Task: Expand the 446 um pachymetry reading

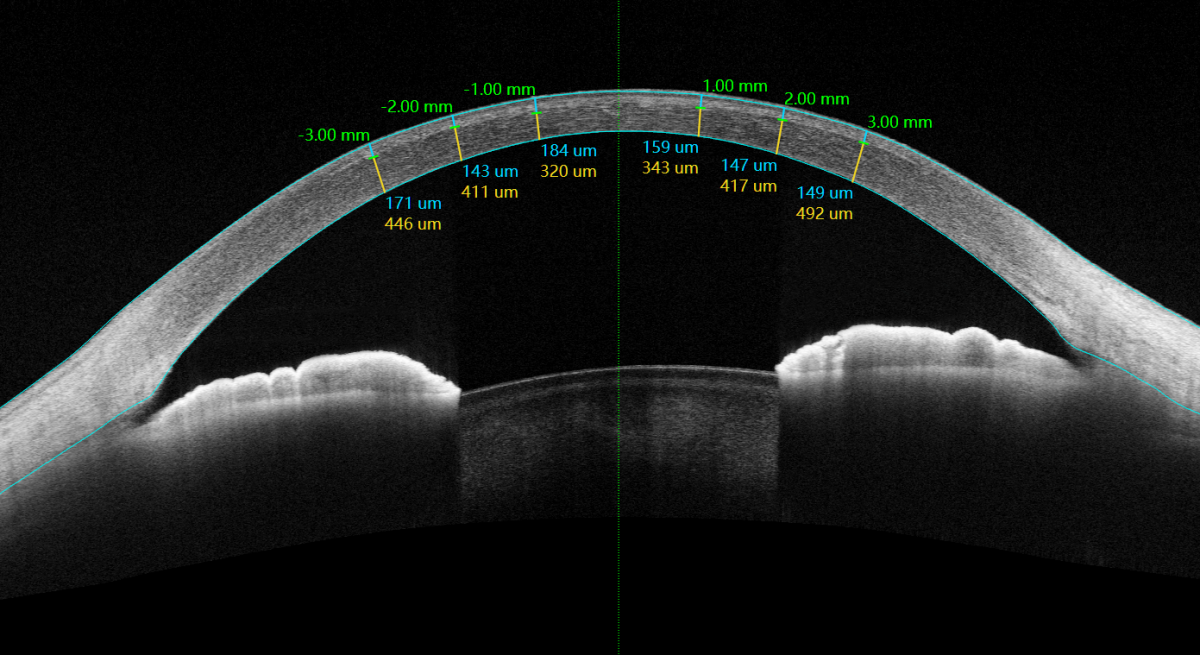Action: pos(415,225)
